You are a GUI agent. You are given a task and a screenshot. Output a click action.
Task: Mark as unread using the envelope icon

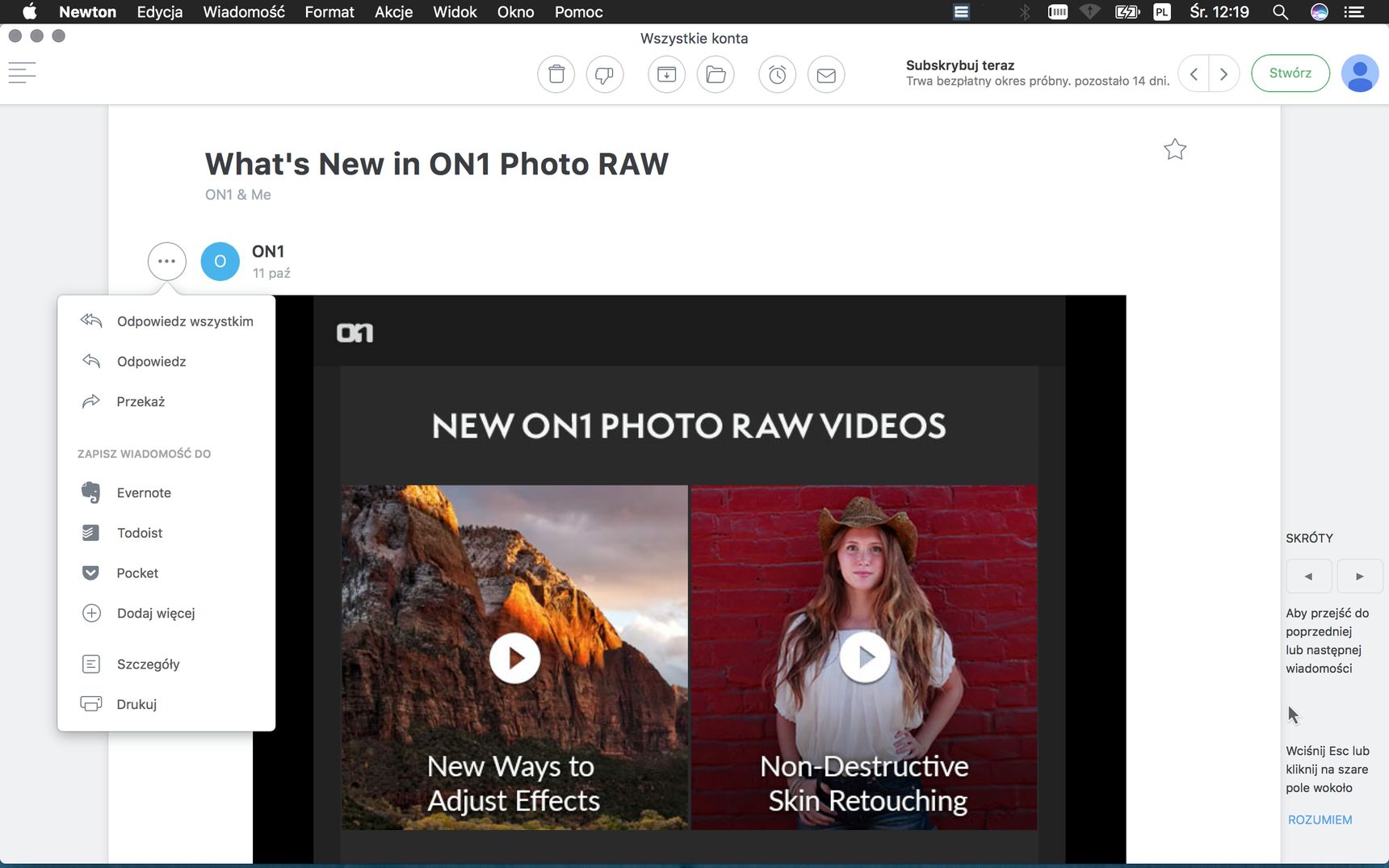pyautogui.click(x=826, y=74)
